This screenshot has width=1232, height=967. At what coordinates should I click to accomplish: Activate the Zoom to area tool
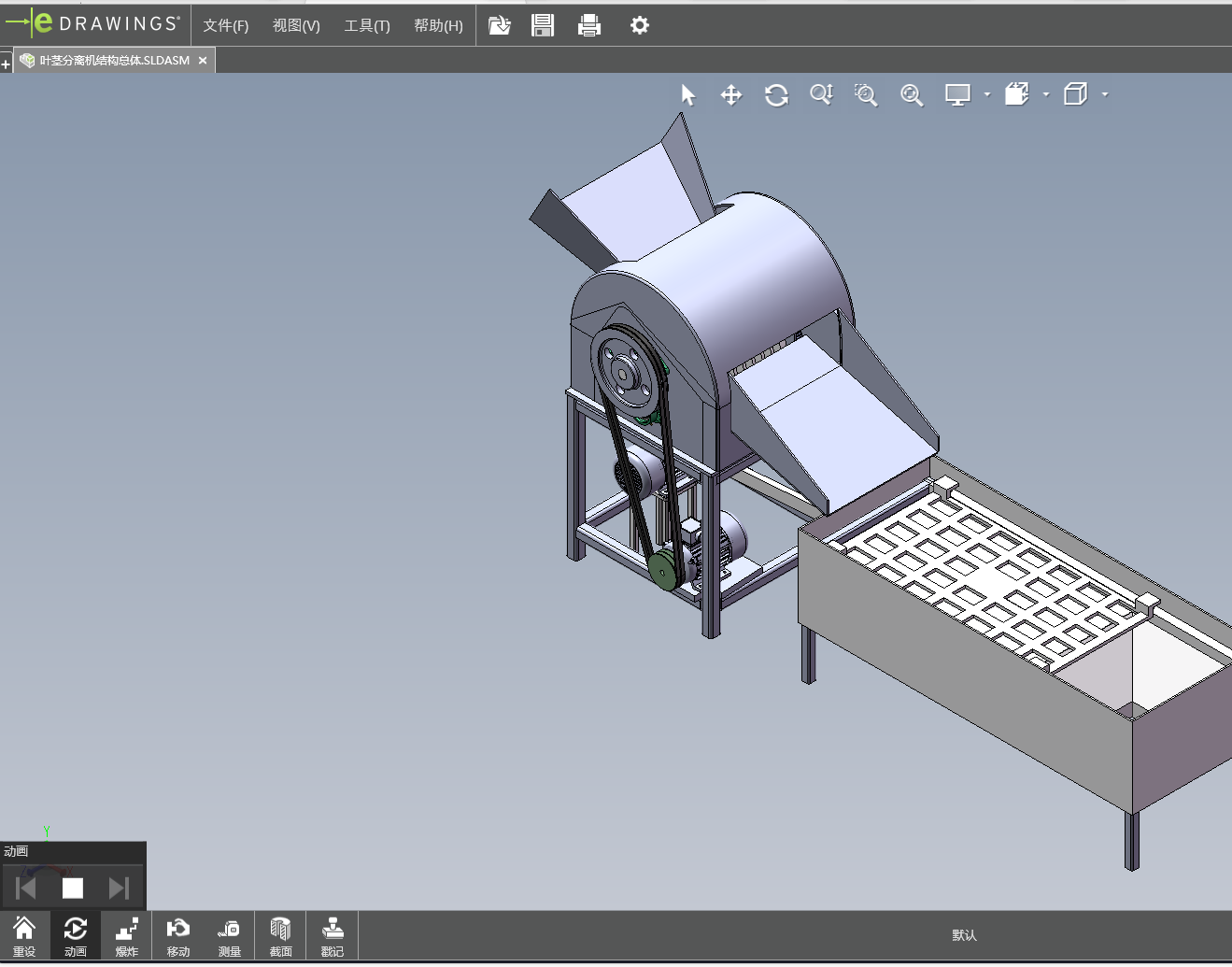tap(866, 95)
